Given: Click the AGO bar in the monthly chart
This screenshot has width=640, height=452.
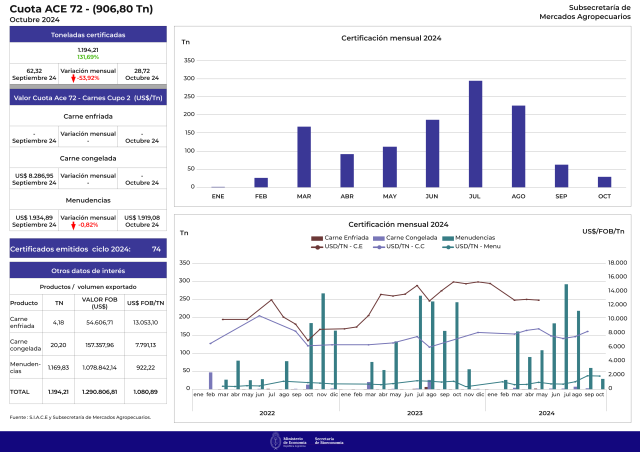Looking at the screenshot, I should (x=518, y=146).
